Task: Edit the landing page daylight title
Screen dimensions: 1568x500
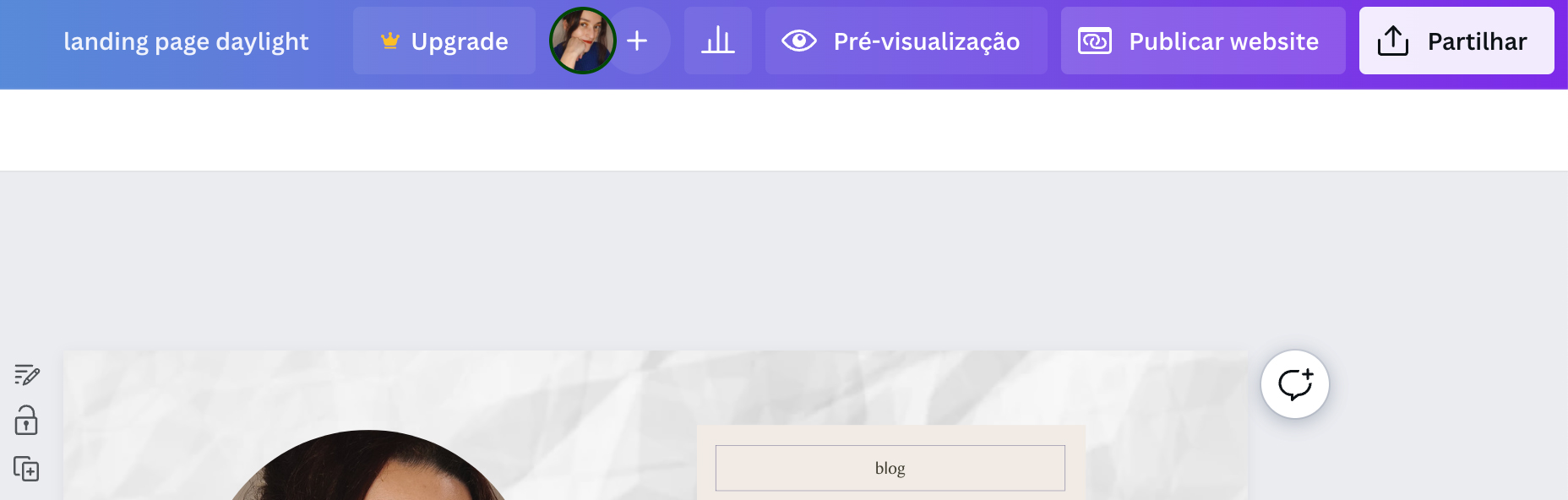Action: (186, 41)
